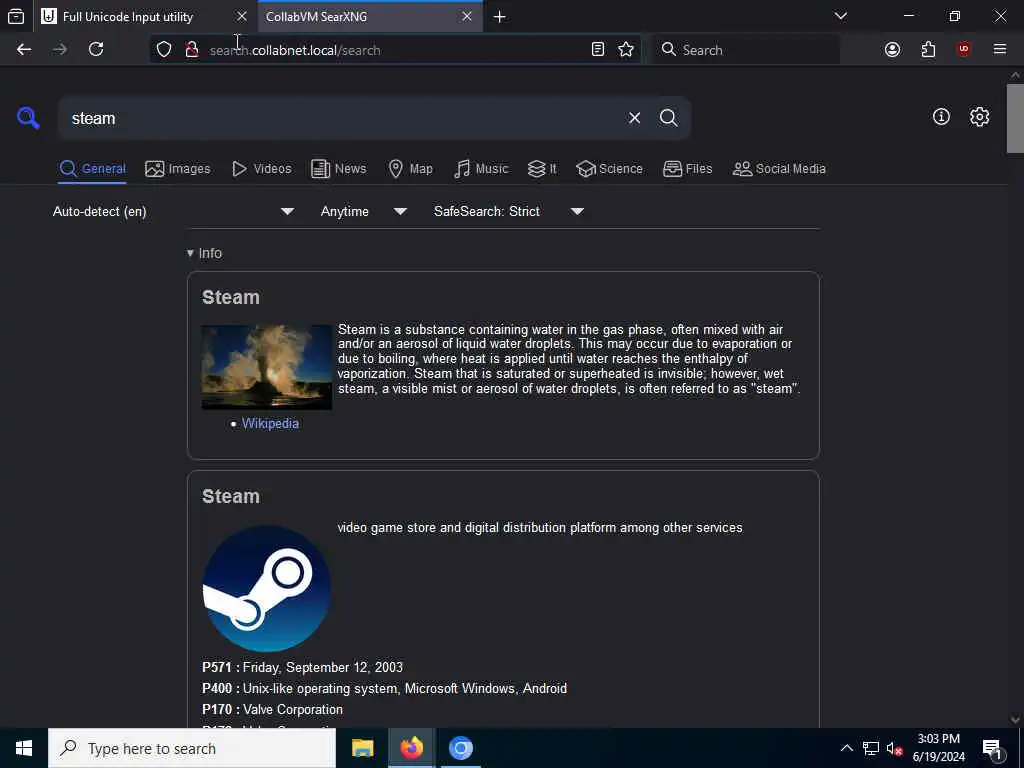1024x768 pixels.
Task: Click the Windows Start button
Action: [24, 748]
